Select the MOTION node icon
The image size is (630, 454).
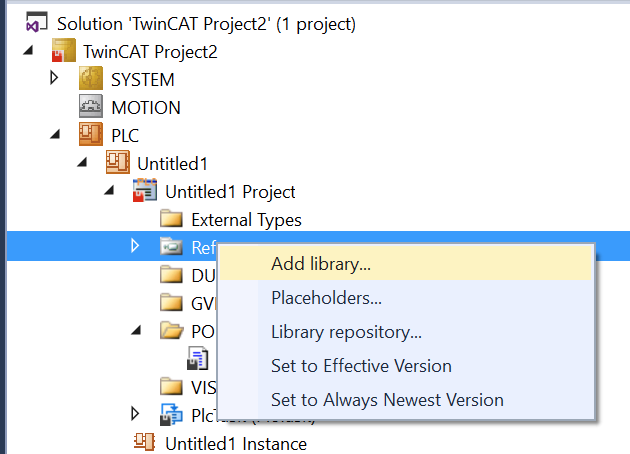click(91, 106)
